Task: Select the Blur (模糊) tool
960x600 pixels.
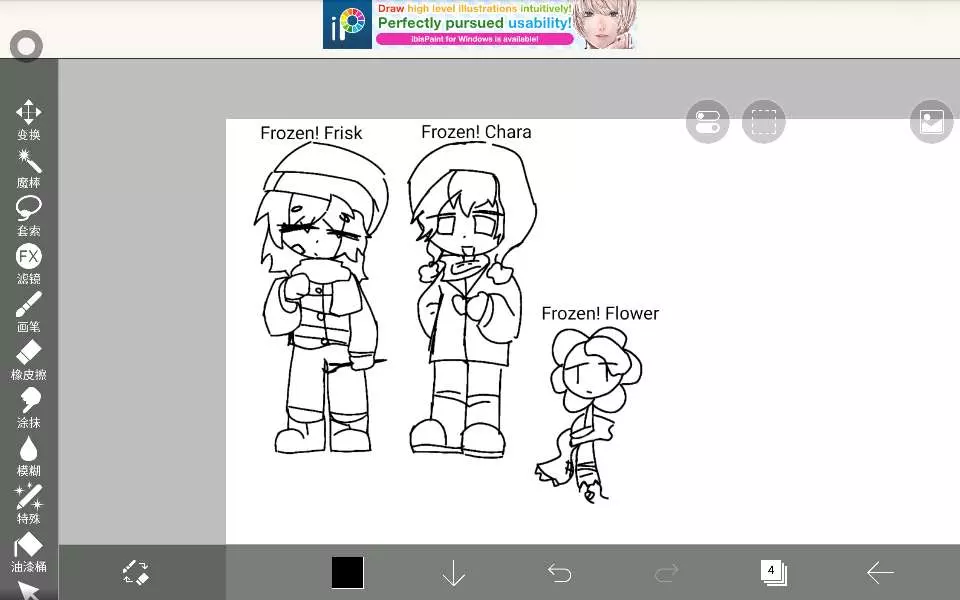Action: [x=29, y=457]
